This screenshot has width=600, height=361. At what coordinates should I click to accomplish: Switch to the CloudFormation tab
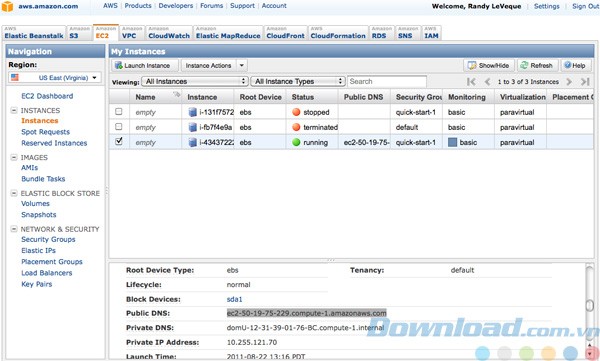pos(338,33)
